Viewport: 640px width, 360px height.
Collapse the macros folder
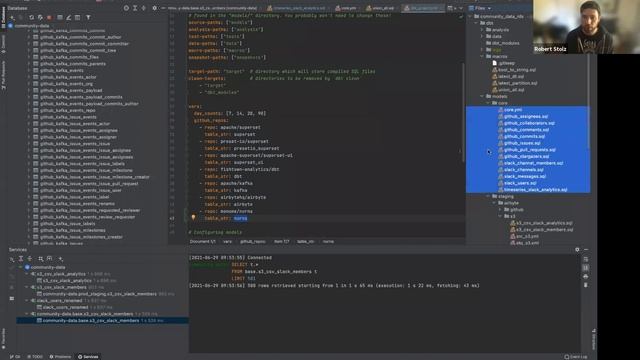coord(482,56)
